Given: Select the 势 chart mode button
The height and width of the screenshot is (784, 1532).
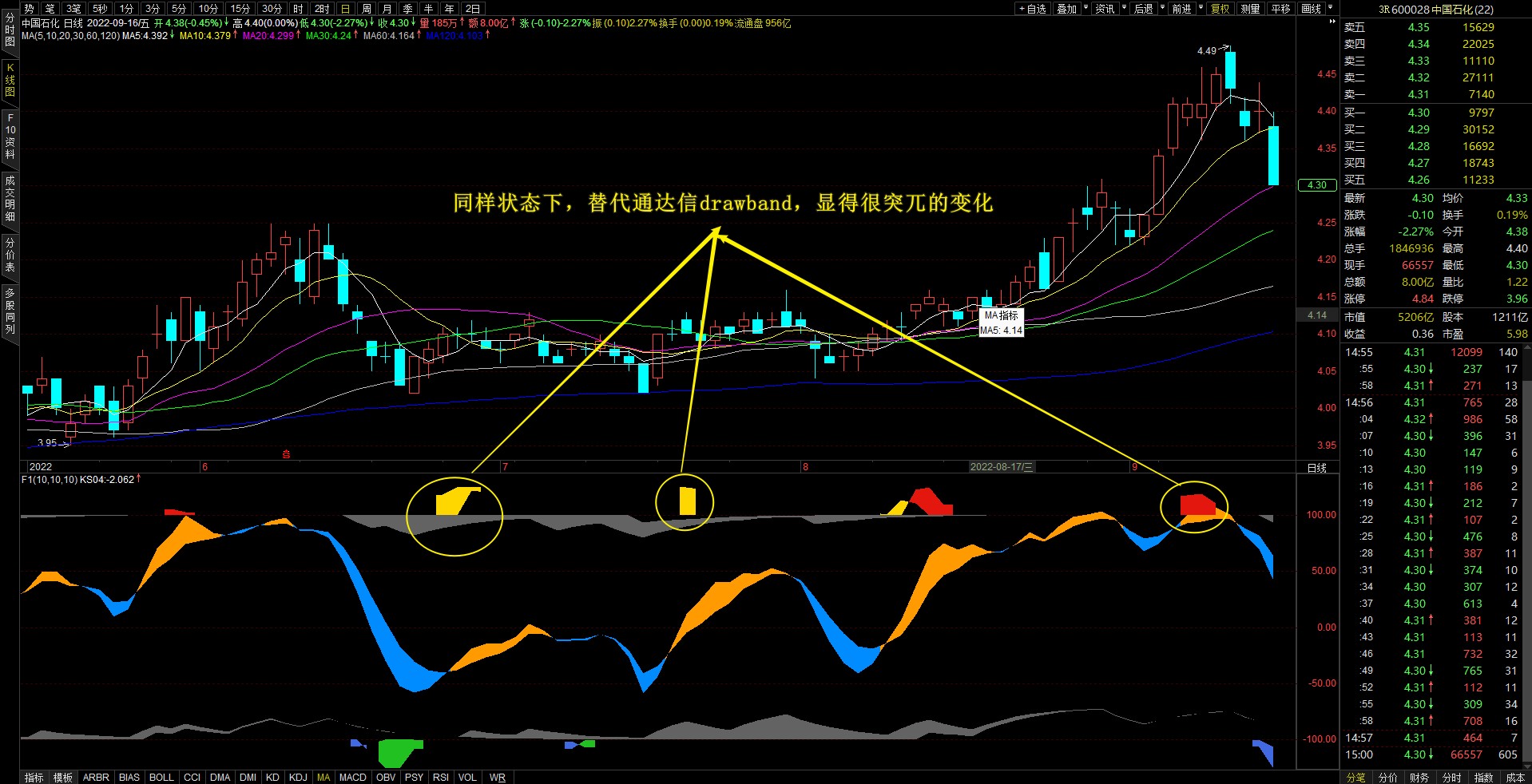Looking at the screenshot, I should click(30, 9).
